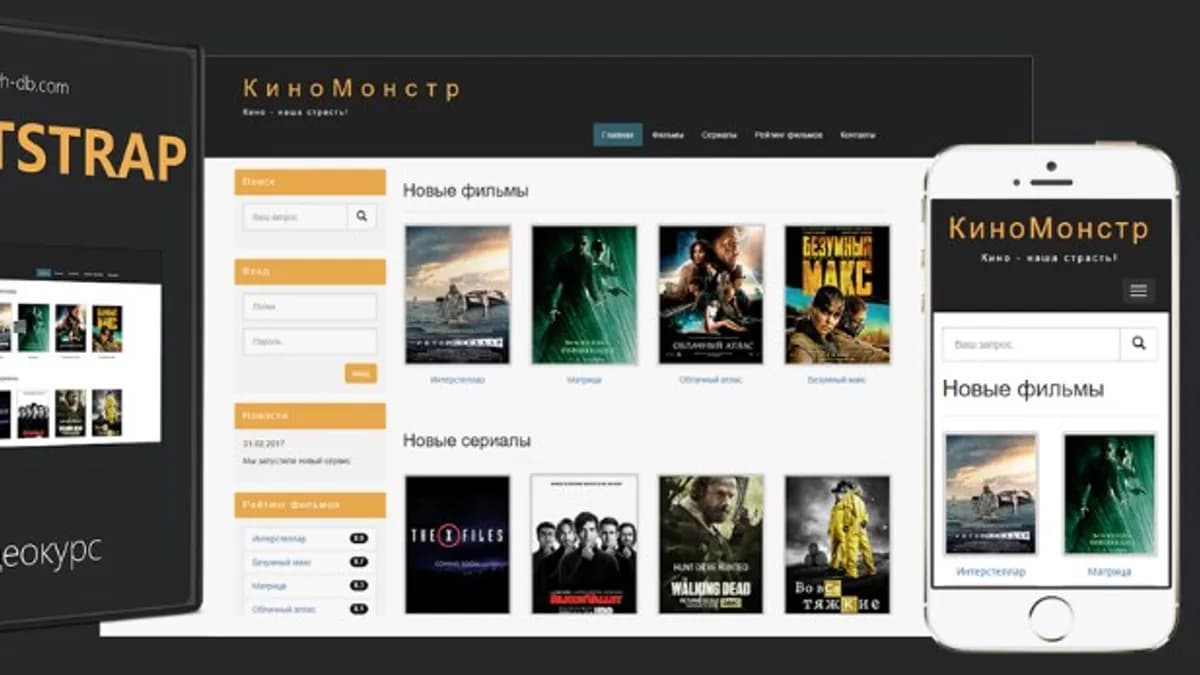This screenshot has width=1200, height=675.
Task: Focus the login username field
Action: pos(310,307)
